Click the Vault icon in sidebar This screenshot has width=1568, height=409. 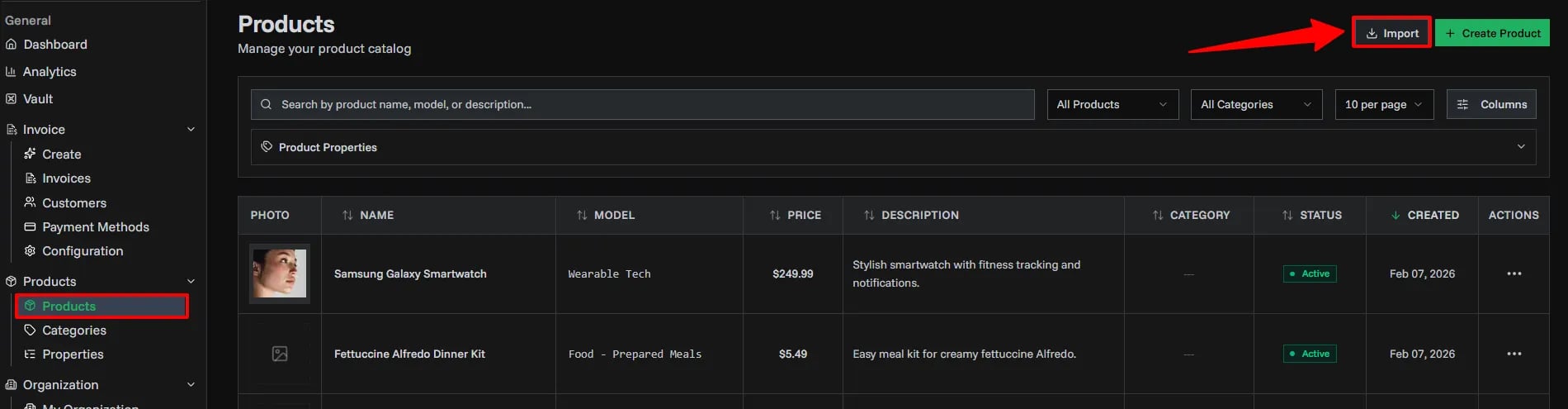tap(11, 99)
